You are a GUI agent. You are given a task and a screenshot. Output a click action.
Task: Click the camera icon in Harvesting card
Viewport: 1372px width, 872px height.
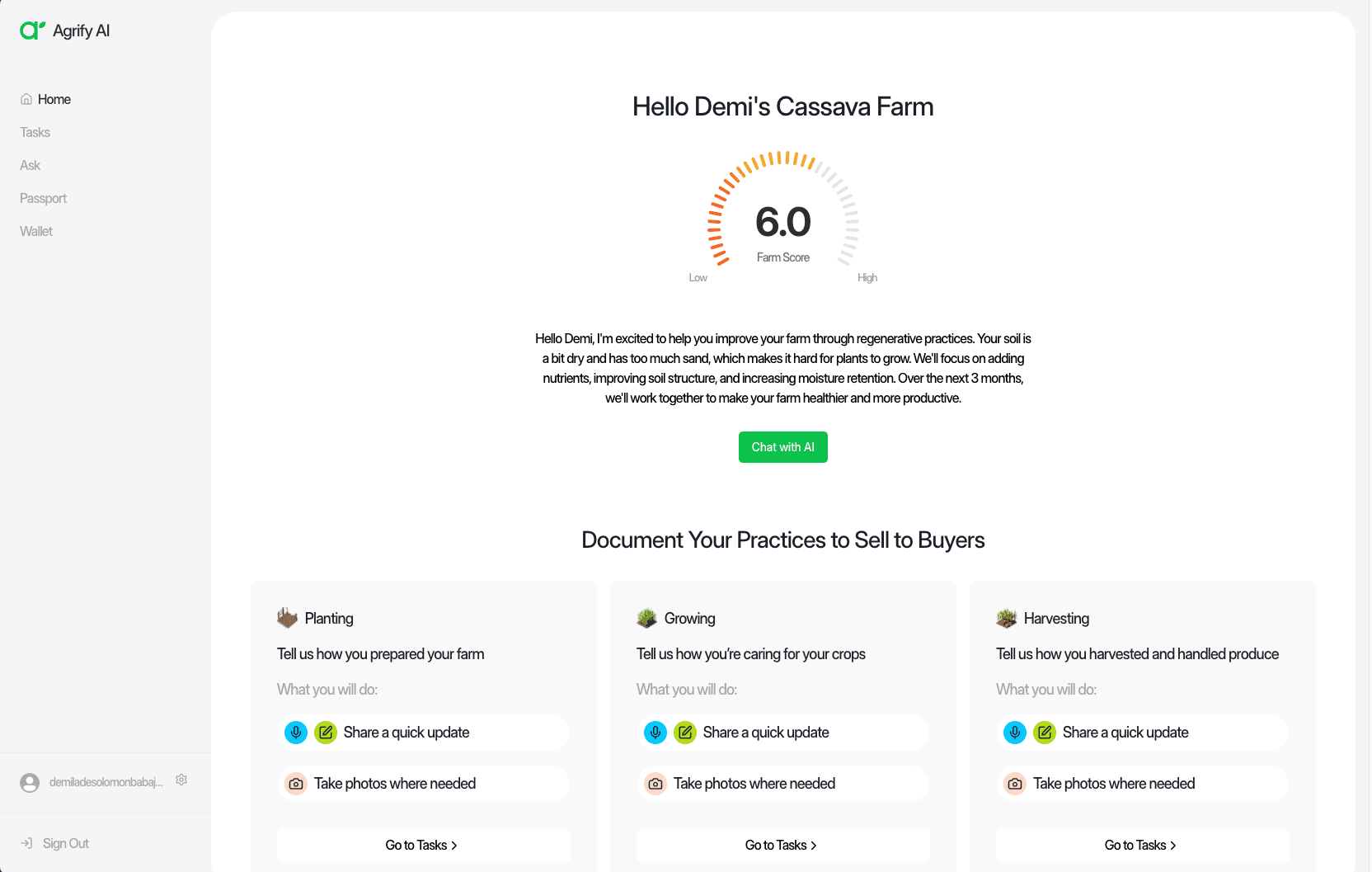pos(1015,784)
